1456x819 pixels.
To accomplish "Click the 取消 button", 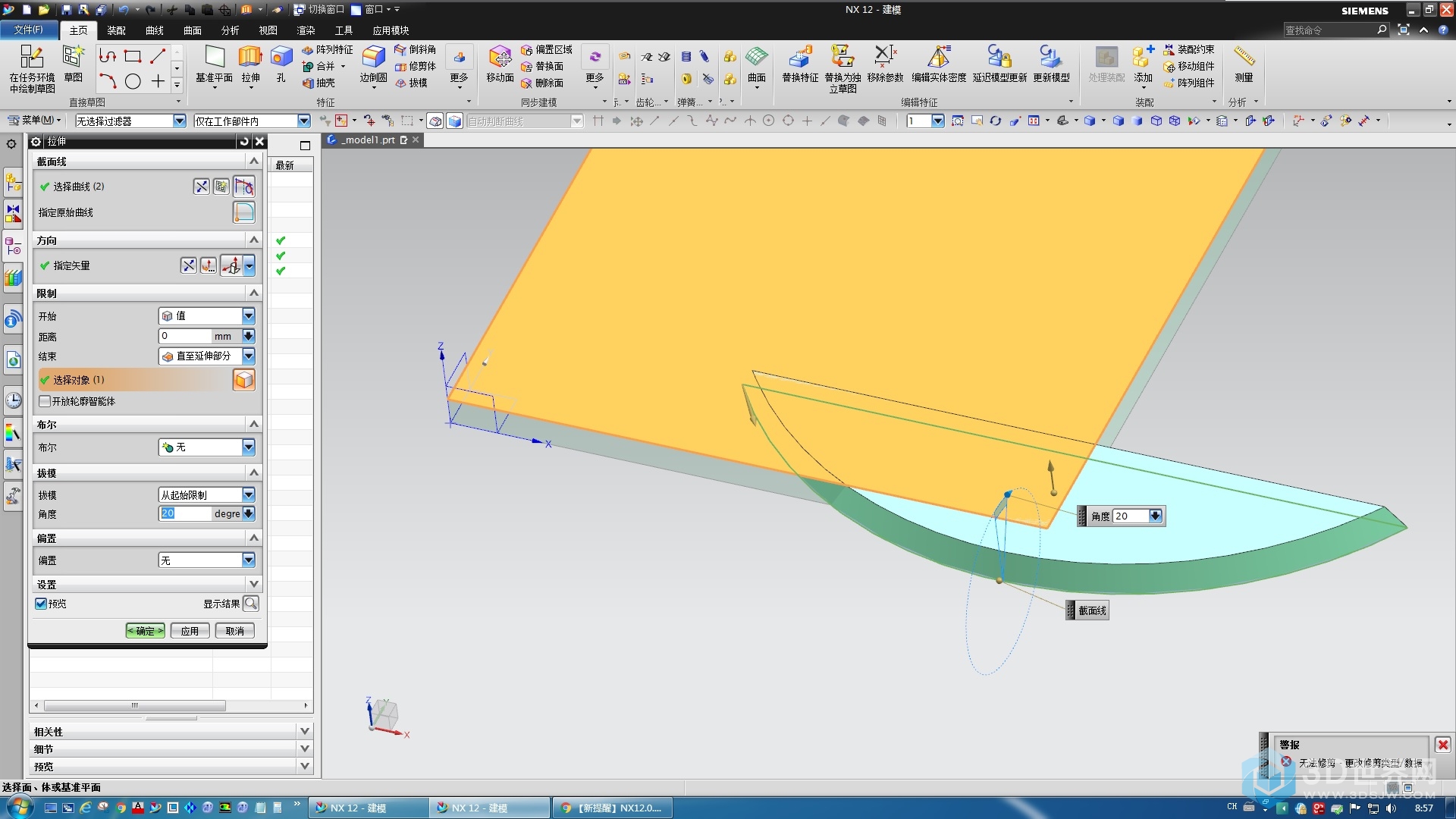I will (x=235, y=631).
